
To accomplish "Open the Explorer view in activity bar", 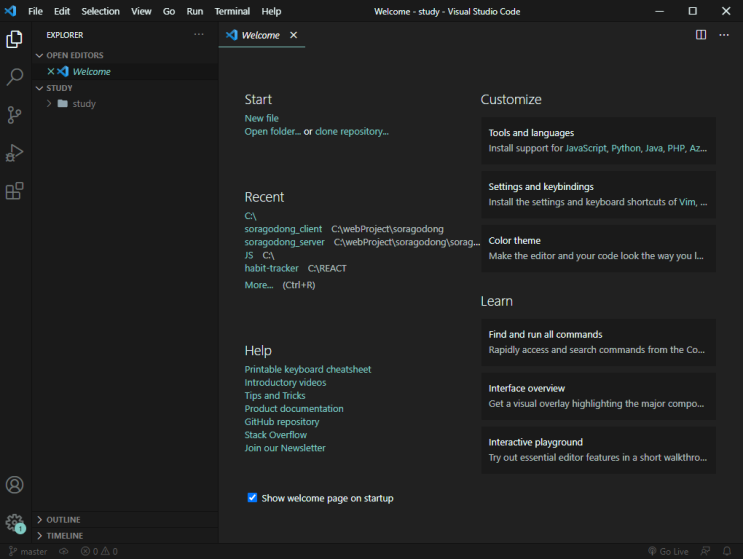I will click(14, 39).
